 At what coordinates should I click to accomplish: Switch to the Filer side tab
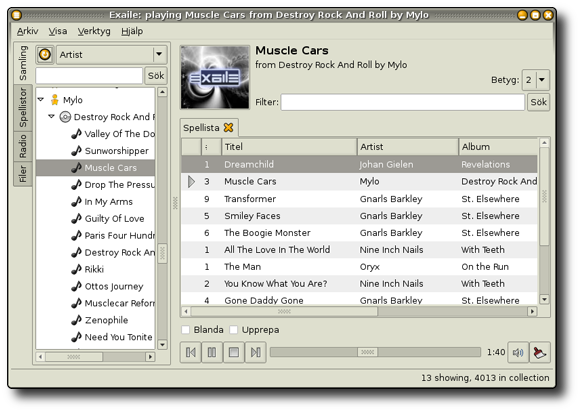[x=23, y=174]
